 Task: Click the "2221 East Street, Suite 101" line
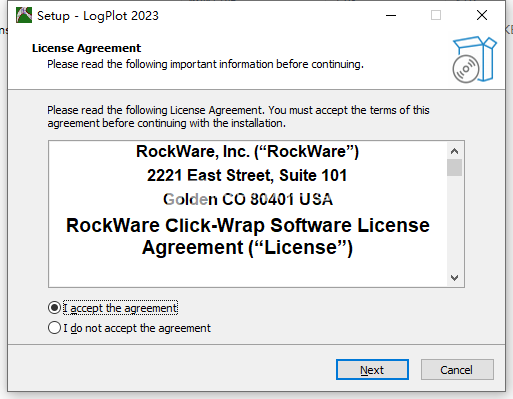pyautogui.click(x=247, y=175)
